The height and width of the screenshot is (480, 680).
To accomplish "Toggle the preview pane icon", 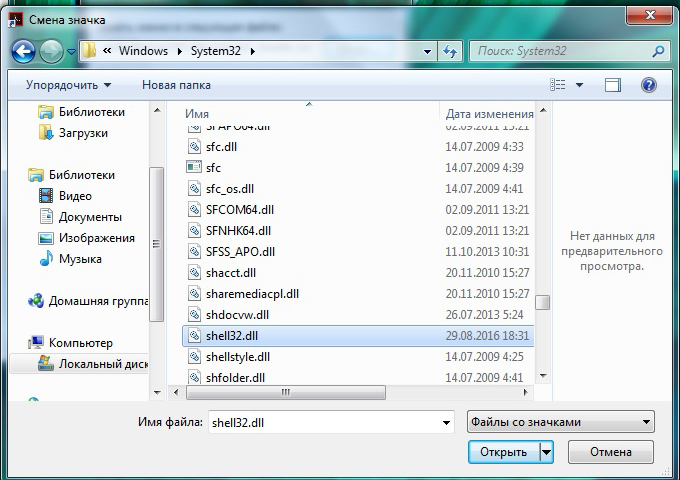I will (x=614, y=85).
